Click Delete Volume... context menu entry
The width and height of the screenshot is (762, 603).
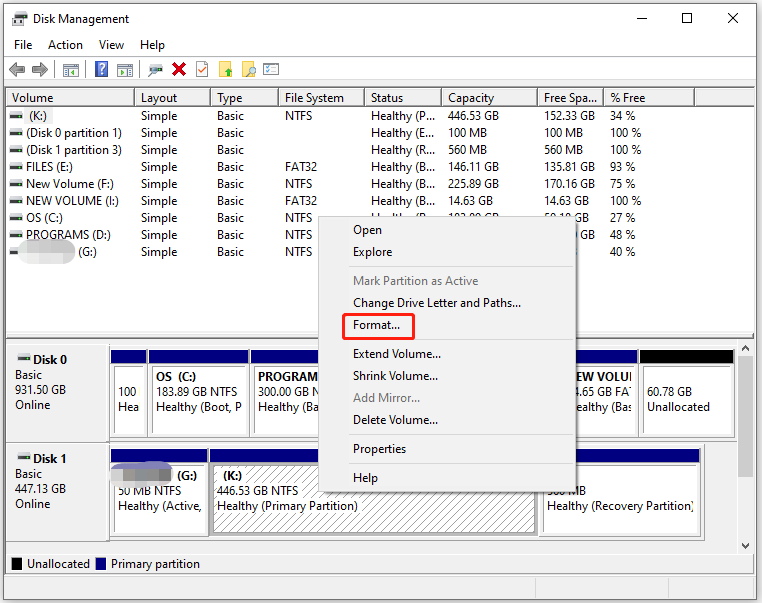coord(395,420)
